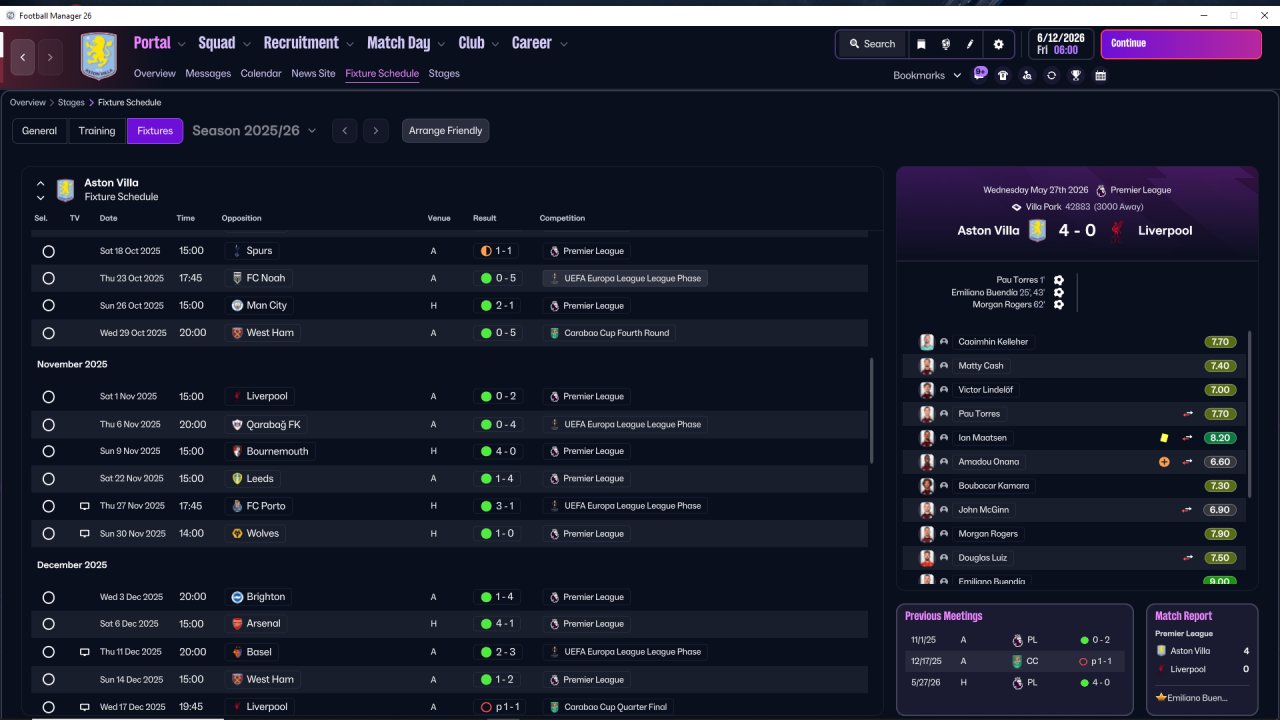Select the Brighton fixture radio button

click(48, 597)
